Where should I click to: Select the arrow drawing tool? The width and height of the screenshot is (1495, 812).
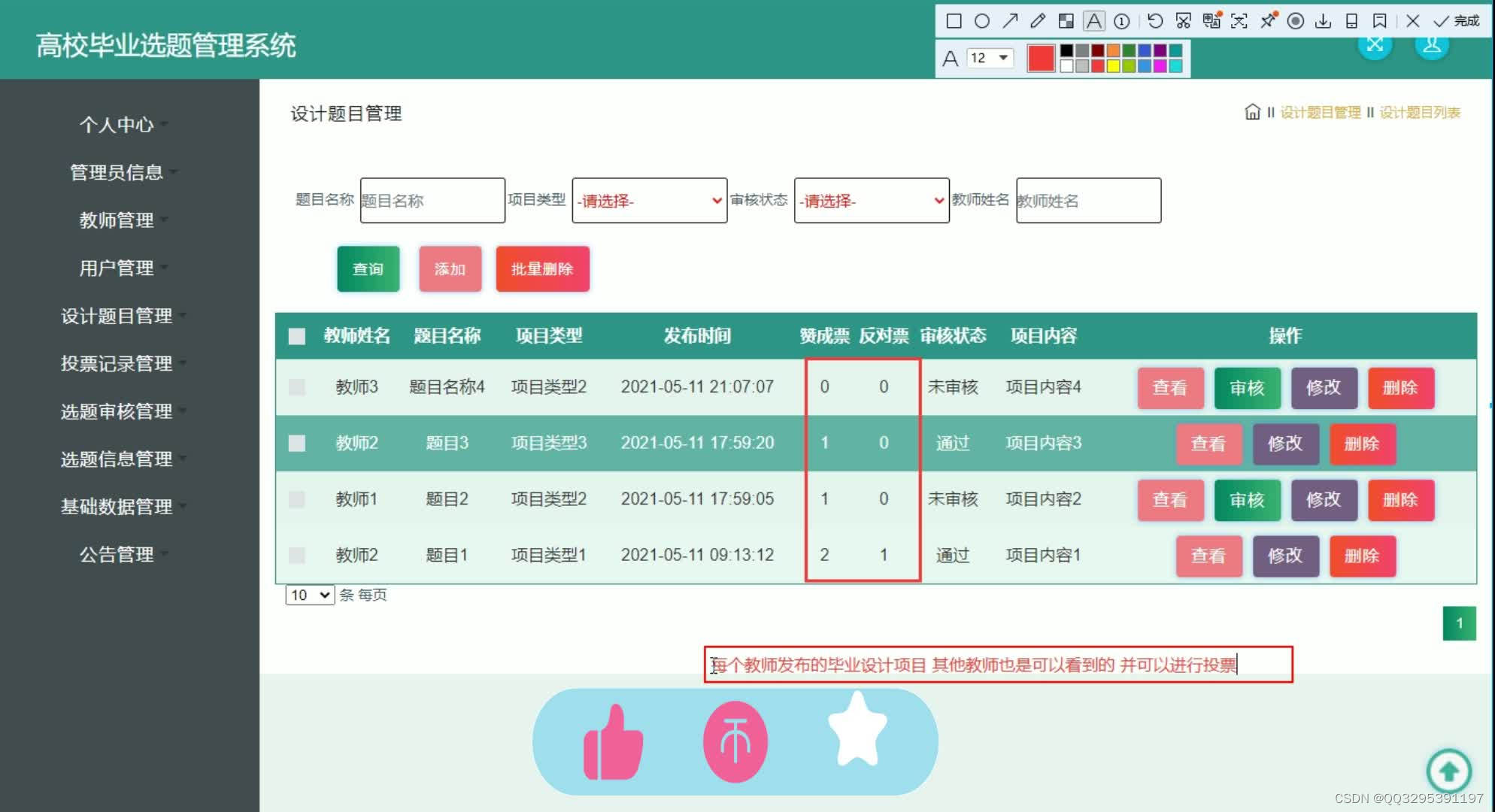tap(1010, 21)
